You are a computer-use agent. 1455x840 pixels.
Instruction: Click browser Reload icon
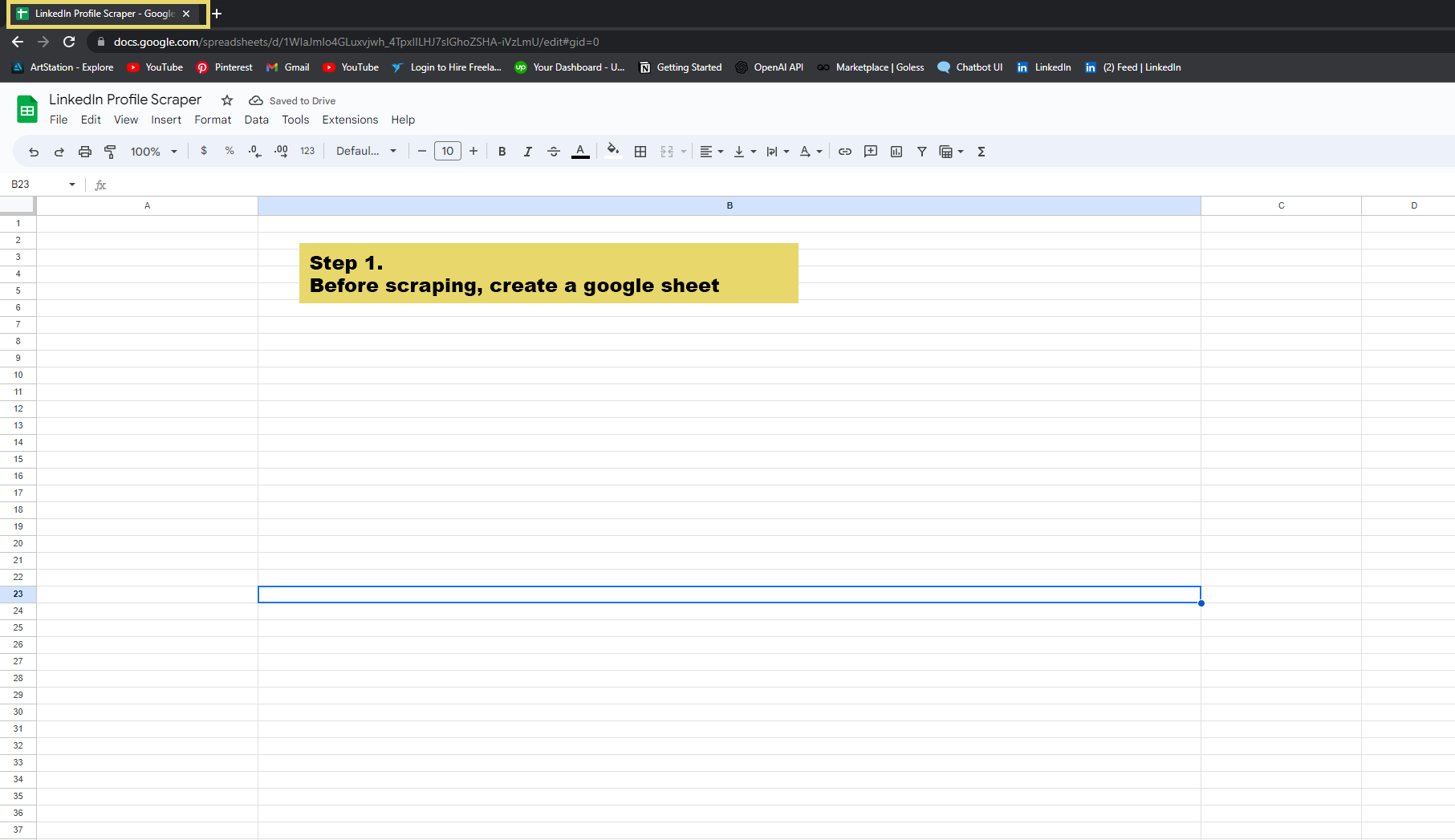pos(69,42)
